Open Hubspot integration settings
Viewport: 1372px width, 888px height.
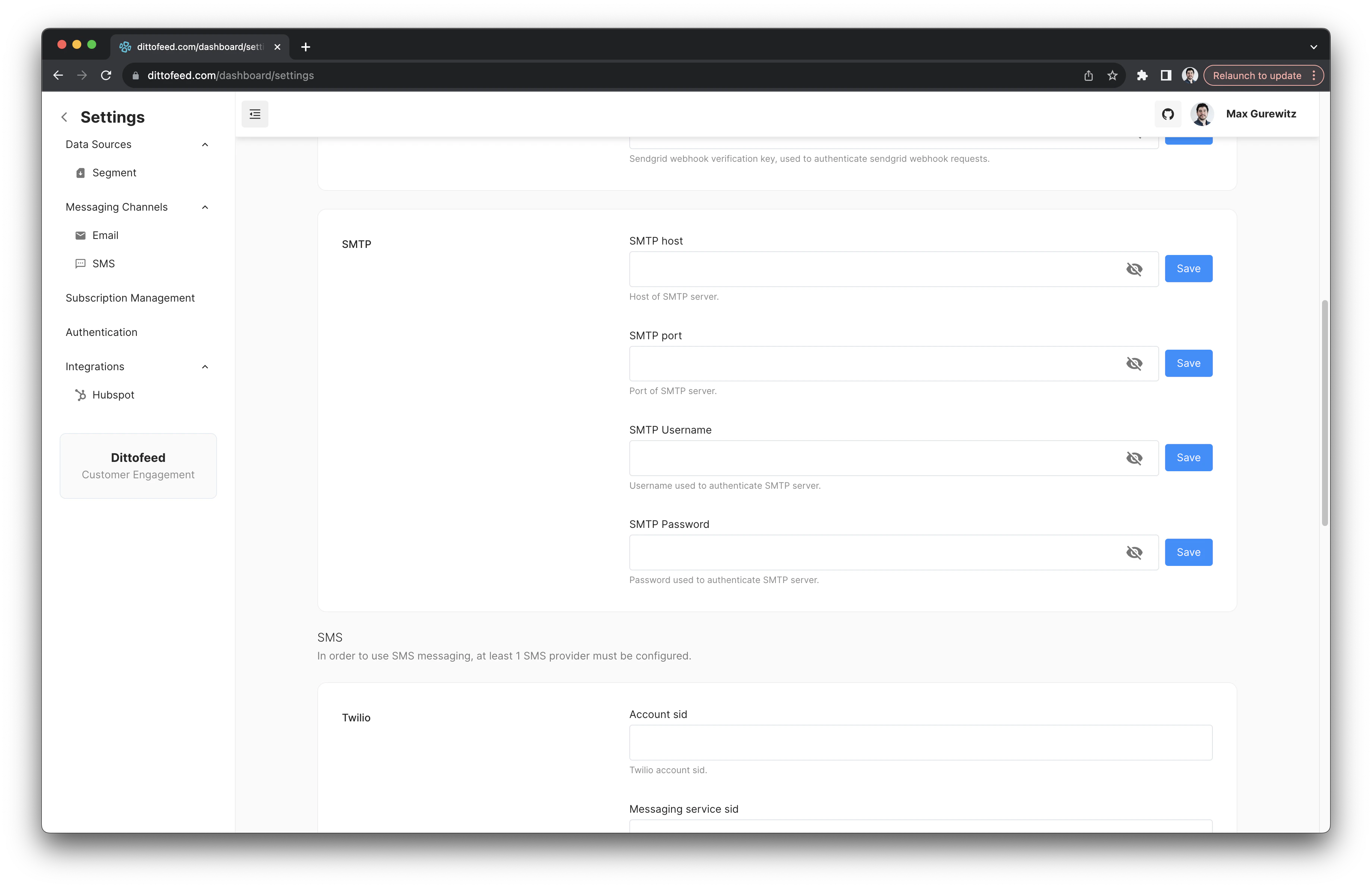click(113, 395)
